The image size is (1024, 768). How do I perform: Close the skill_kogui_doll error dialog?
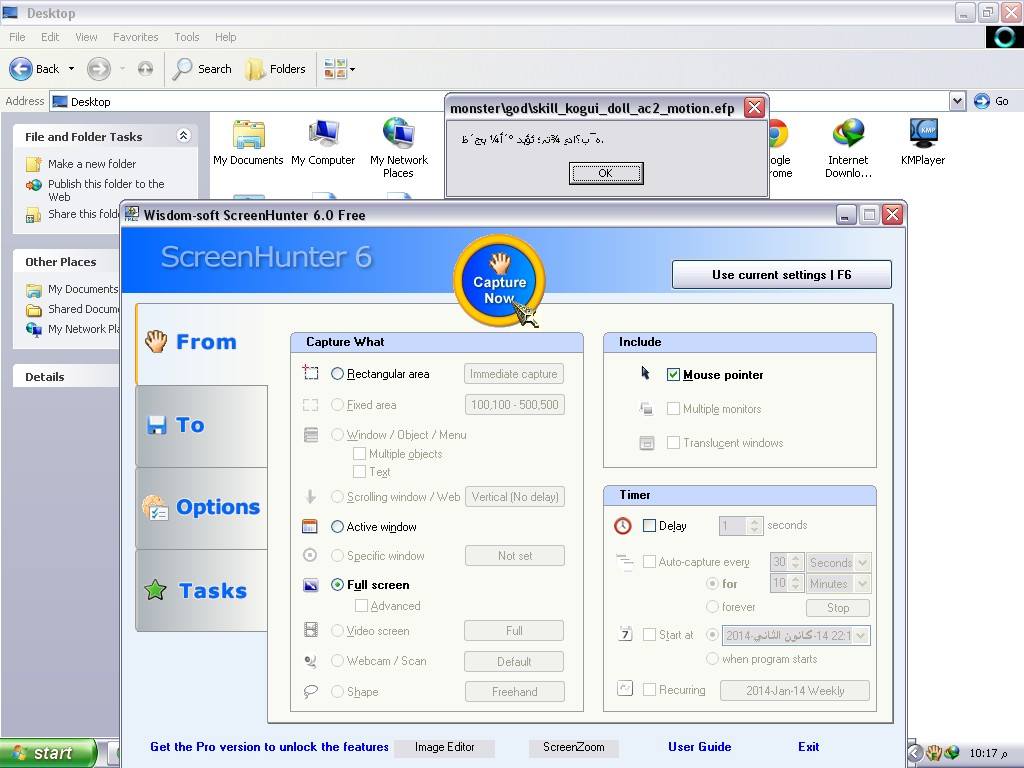pos(754,107)
